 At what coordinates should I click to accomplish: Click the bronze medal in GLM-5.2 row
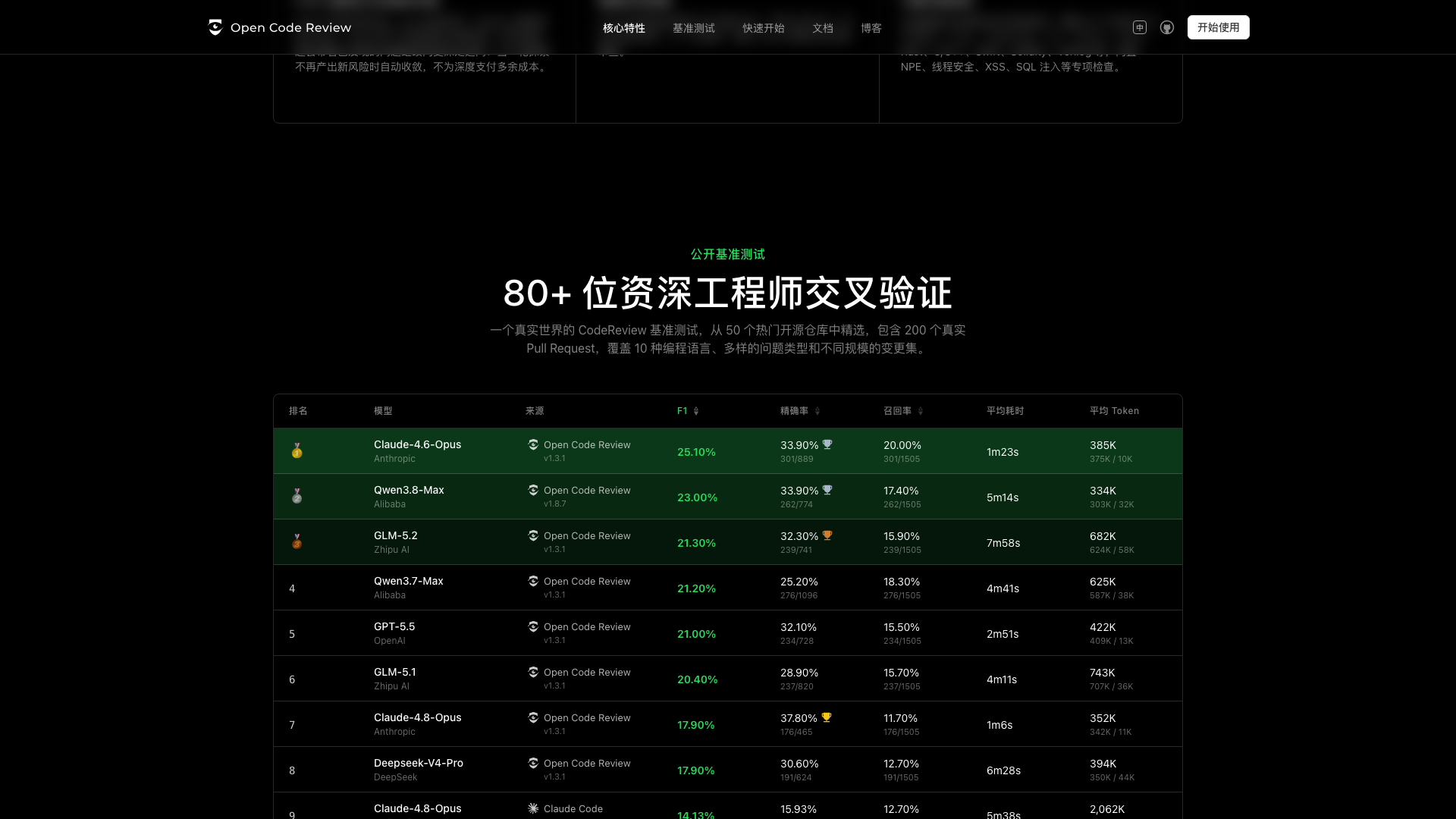(297, 542)
